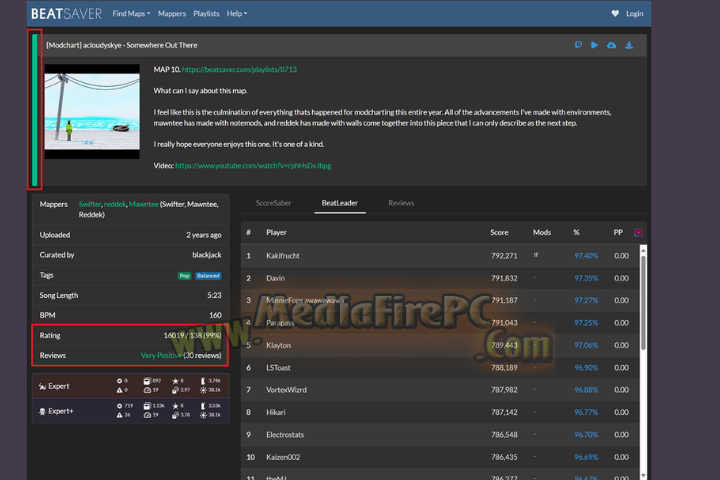
Task: Select the BeatLeader tab
Action: click(x=340, y=203)
